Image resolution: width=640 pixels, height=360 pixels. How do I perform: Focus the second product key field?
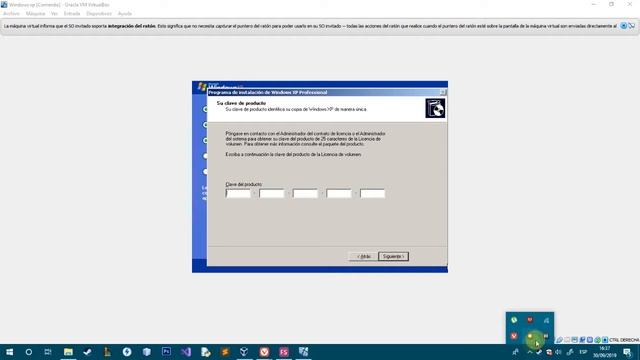click(x=271, y=193)
